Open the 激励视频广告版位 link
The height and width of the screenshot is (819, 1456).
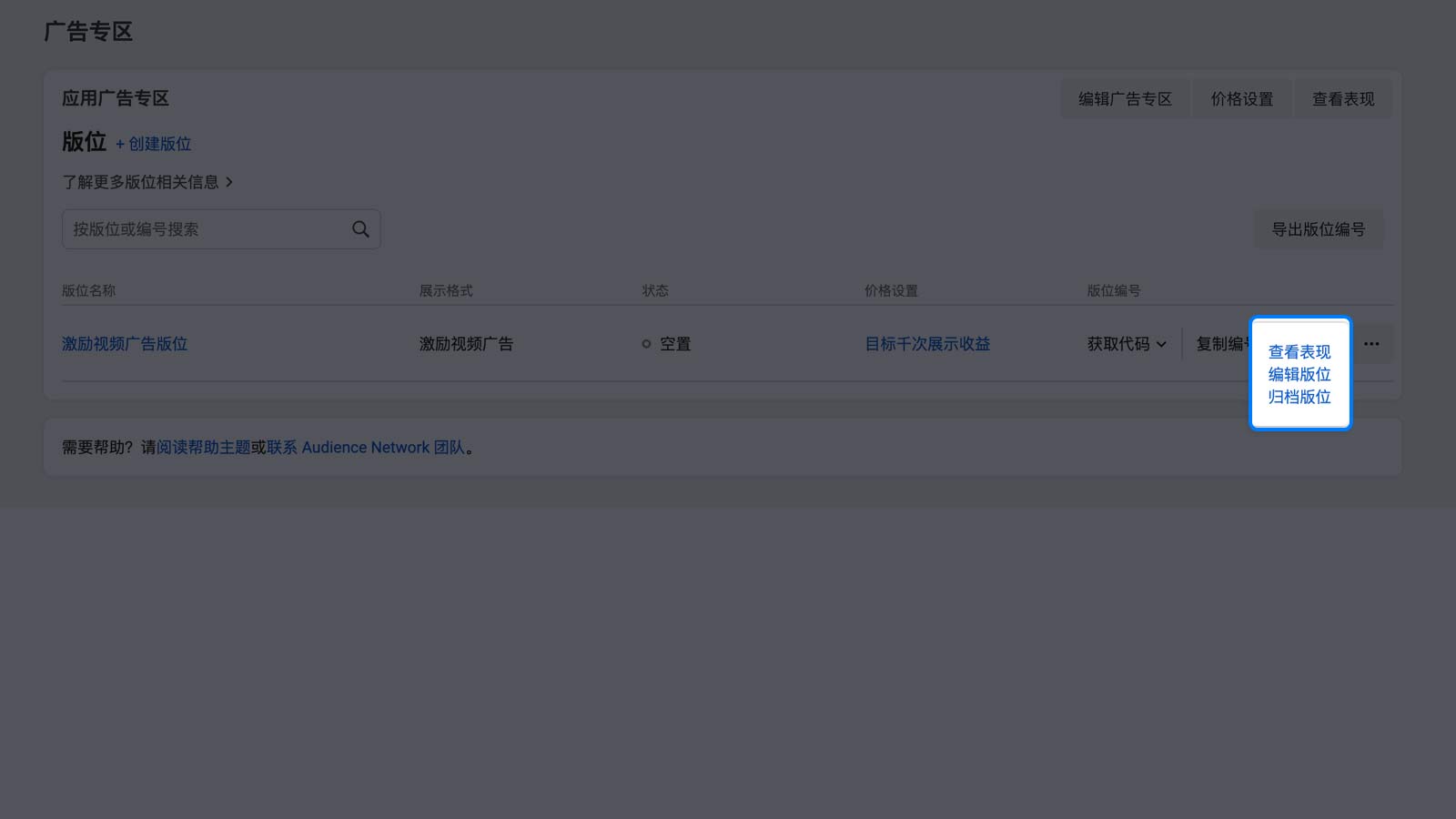tap(125, 344)
